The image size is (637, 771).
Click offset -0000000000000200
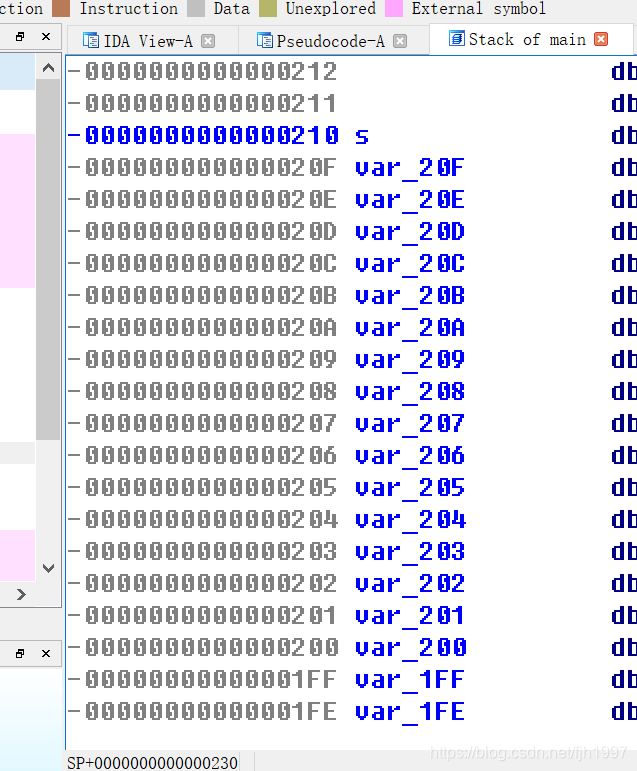pos(203,647)
